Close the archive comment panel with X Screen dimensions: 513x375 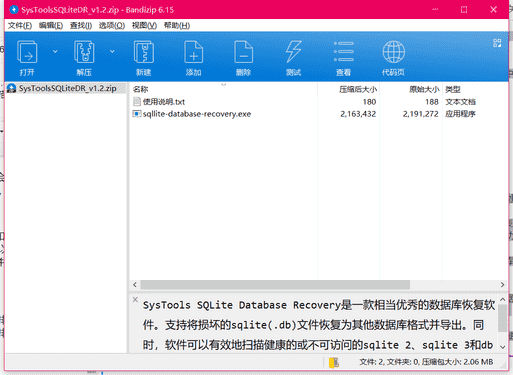135,299
